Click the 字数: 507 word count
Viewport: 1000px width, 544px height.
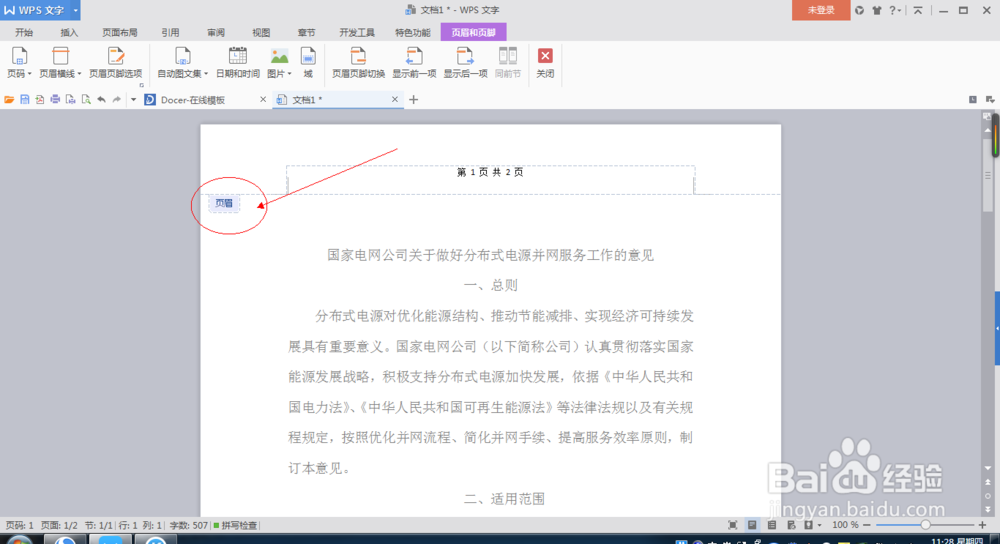click(188, 526)
